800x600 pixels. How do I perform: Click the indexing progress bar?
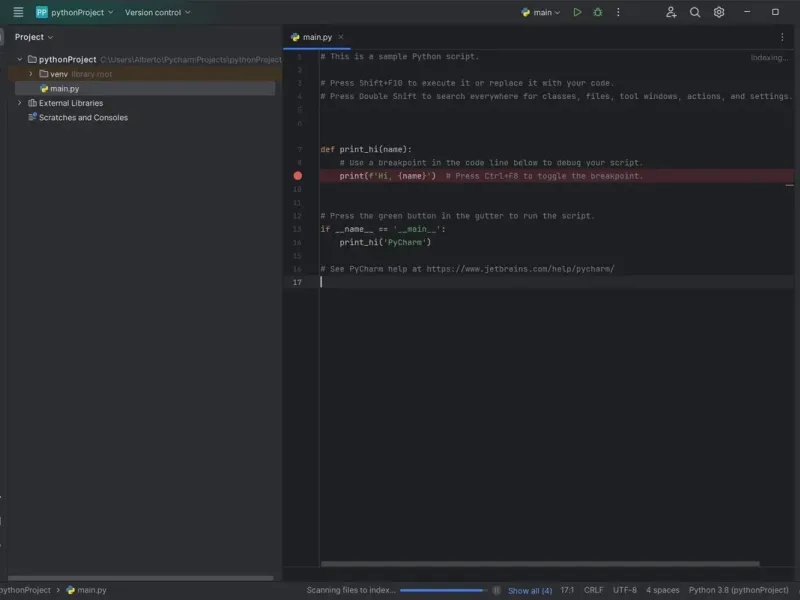[443, 590]
